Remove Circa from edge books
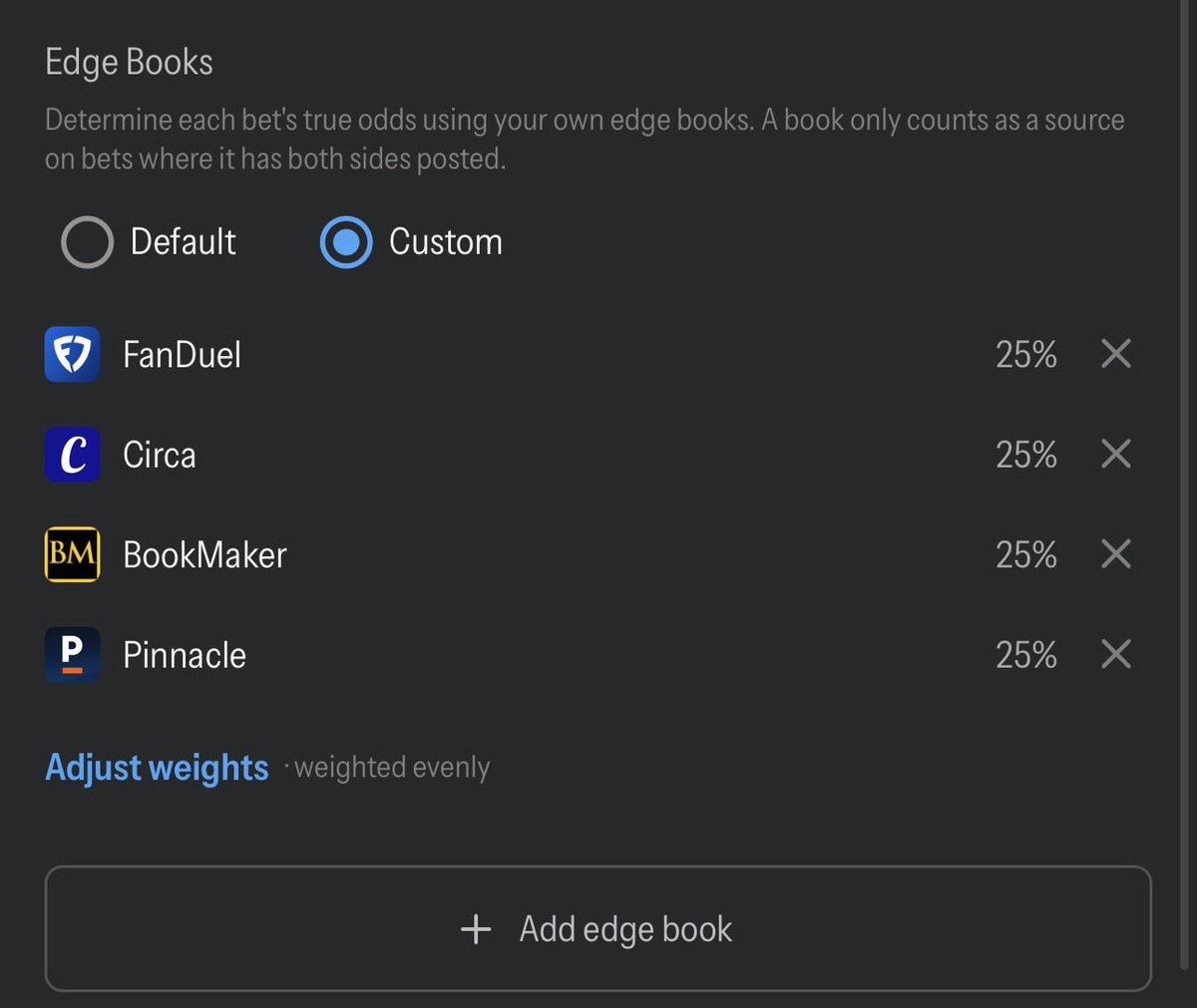1197x1008 pixels. [x=1116, y=454]
